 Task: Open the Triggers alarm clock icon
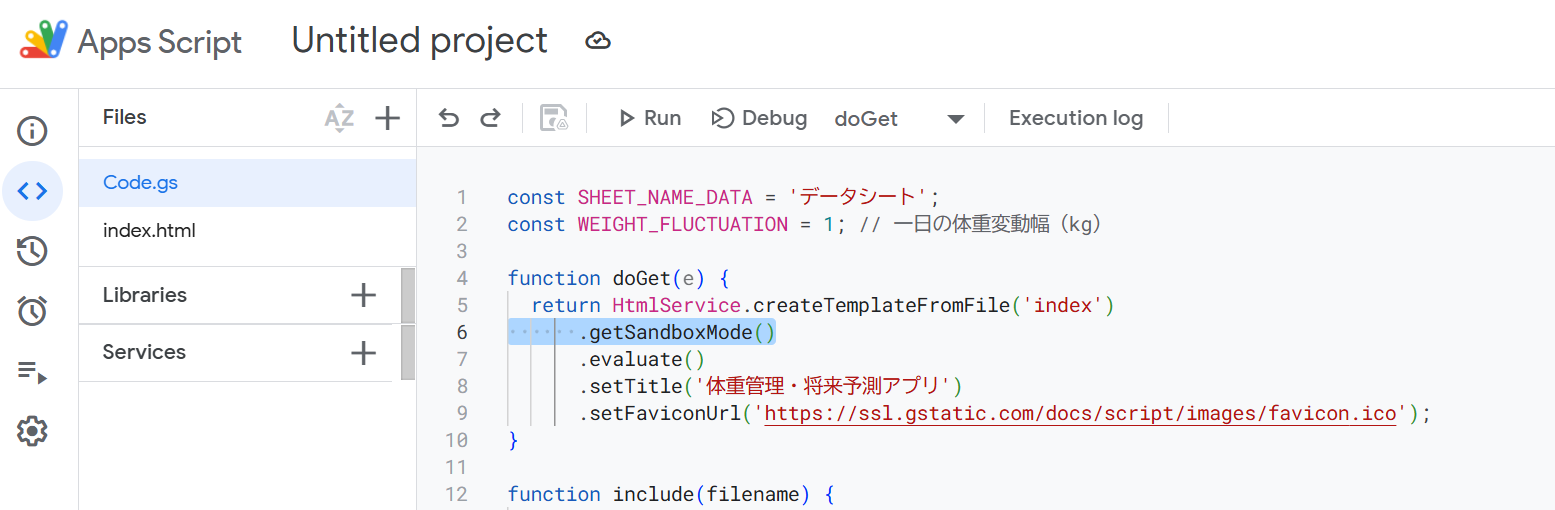tap(32, 311)
